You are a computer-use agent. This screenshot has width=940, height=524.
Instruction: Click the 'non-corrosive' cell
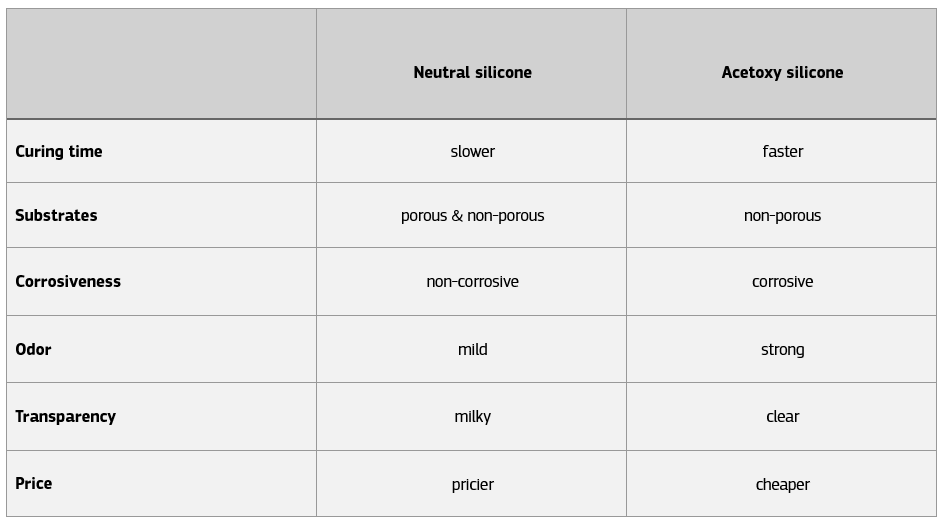[x=472, y=281]
